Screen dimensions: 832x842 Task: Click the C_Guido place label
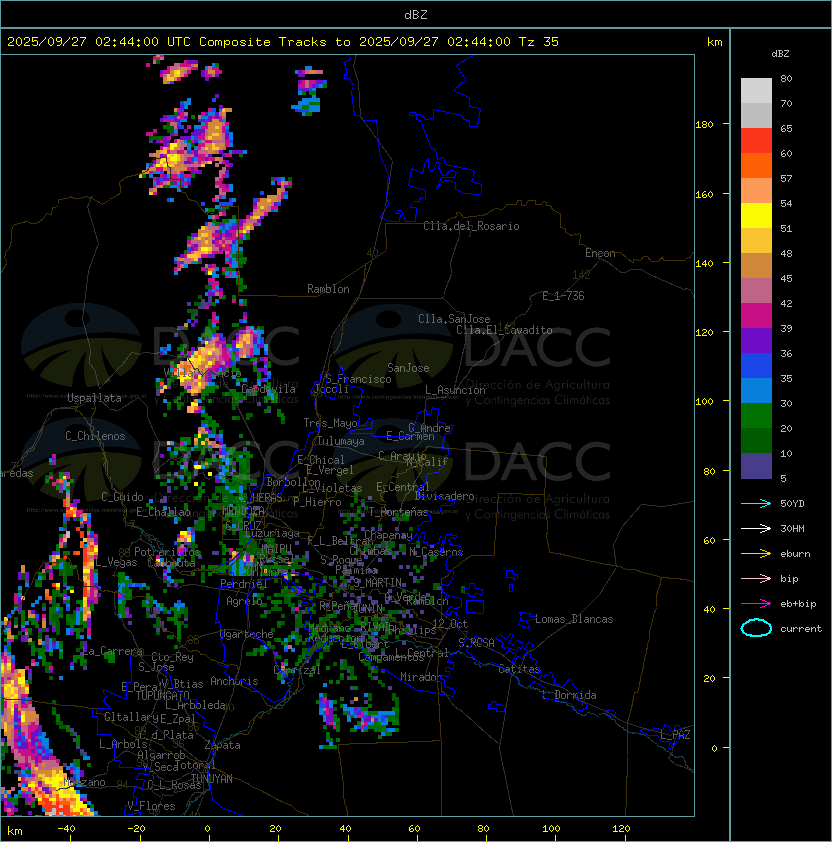[122, 497]
